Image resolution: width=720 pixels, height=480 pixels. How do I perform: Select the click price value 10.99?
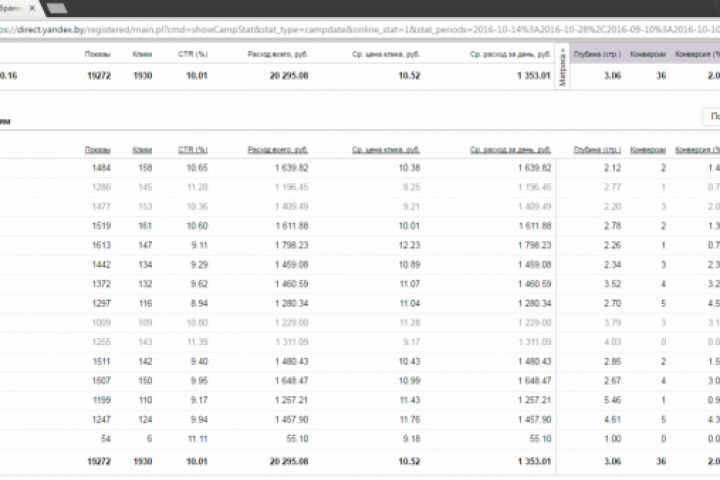[409, 381]
